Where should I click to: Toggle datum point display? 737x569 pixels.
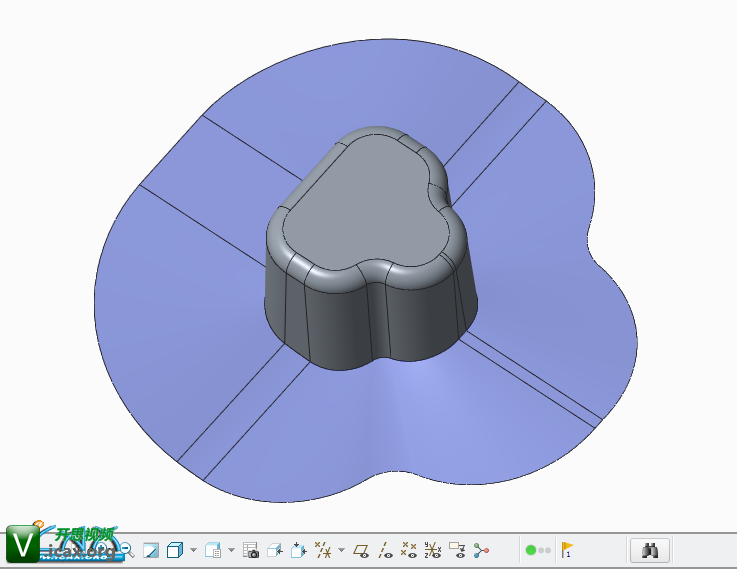click(408, 550)
